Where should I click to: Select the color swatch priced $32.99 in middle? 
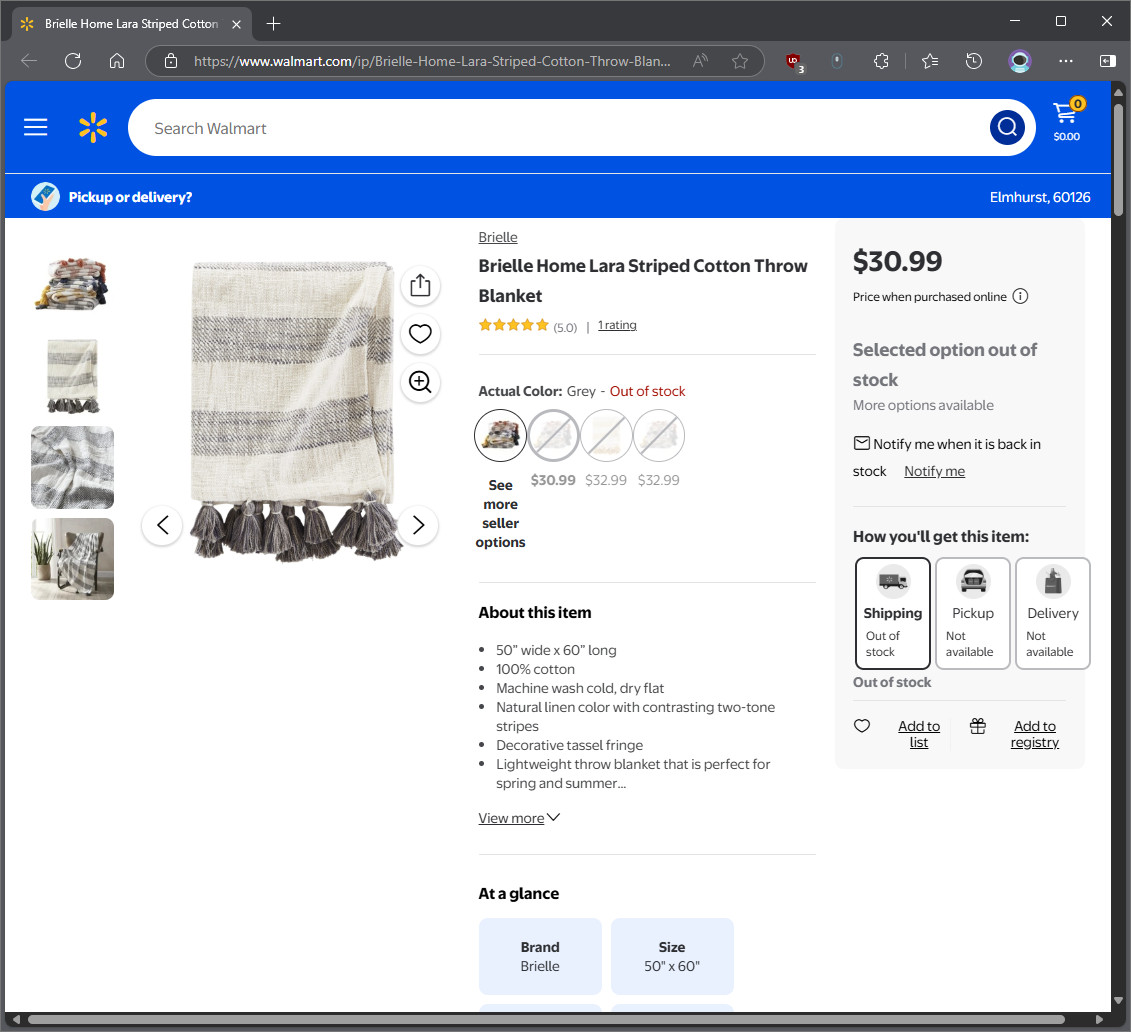[x=606, y=436]
